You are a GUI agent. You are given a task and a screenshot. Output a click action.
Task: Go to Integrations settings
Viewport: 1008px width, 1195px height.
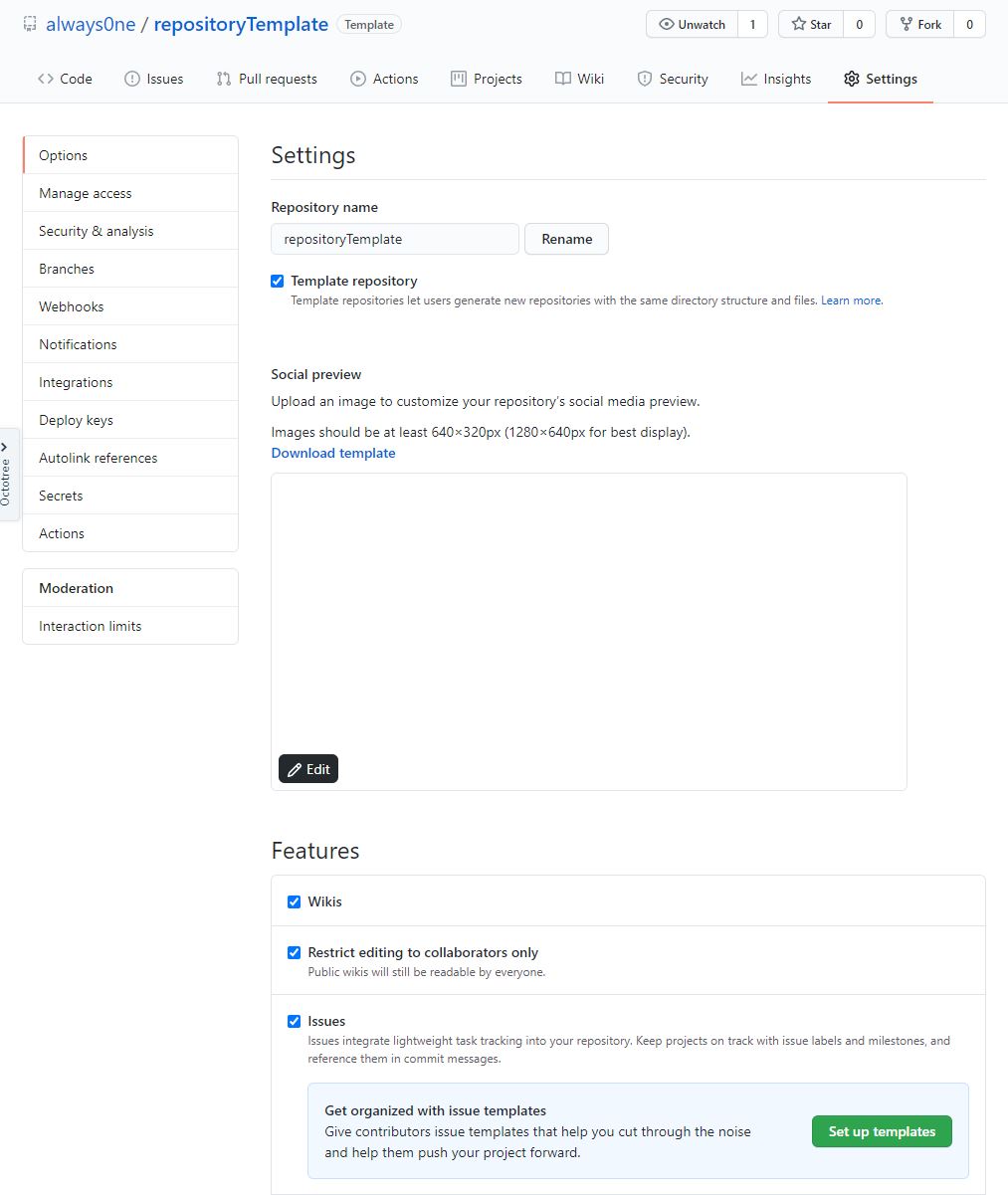(130, 382)
